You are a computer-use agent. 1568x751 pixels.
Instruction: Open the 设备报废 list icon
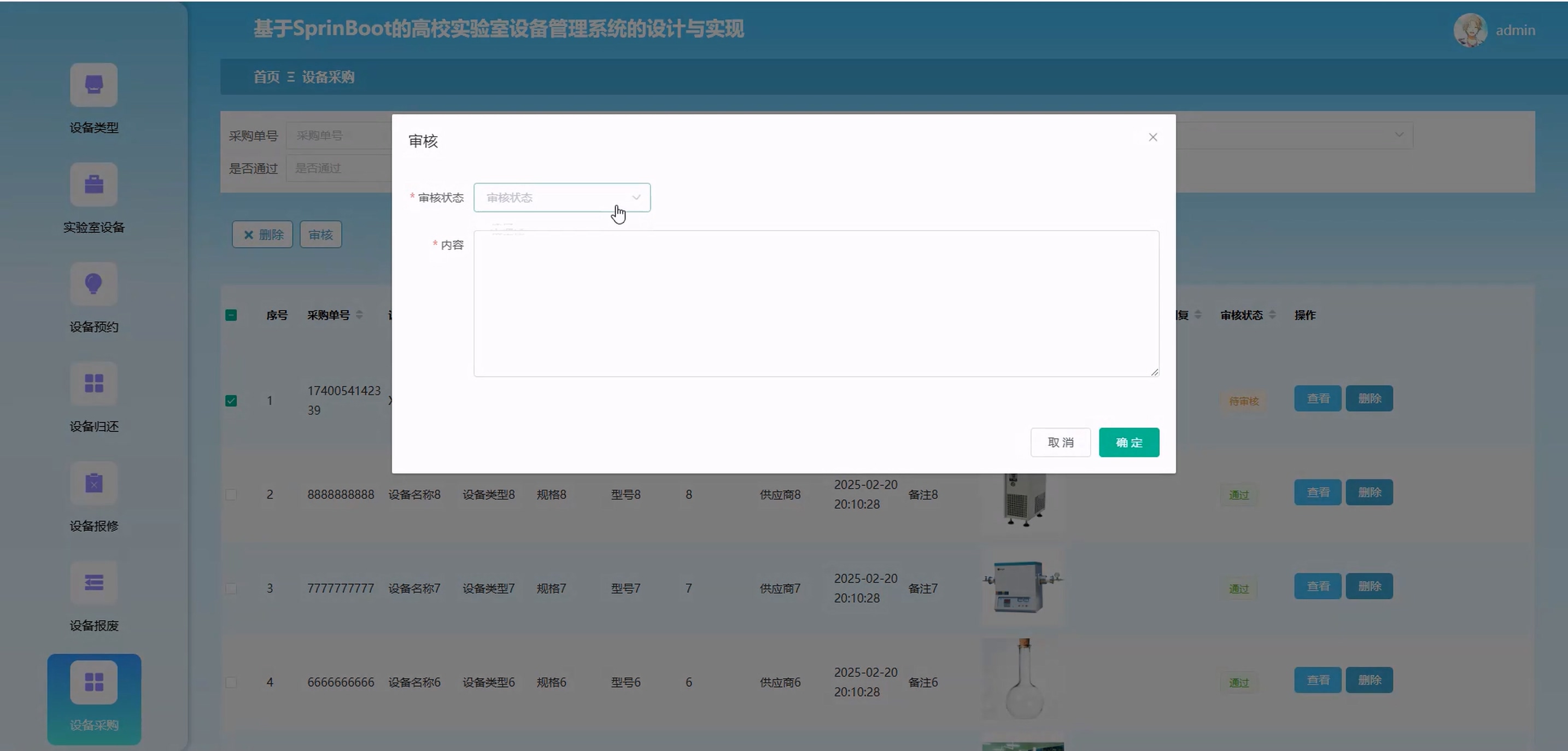93,583
